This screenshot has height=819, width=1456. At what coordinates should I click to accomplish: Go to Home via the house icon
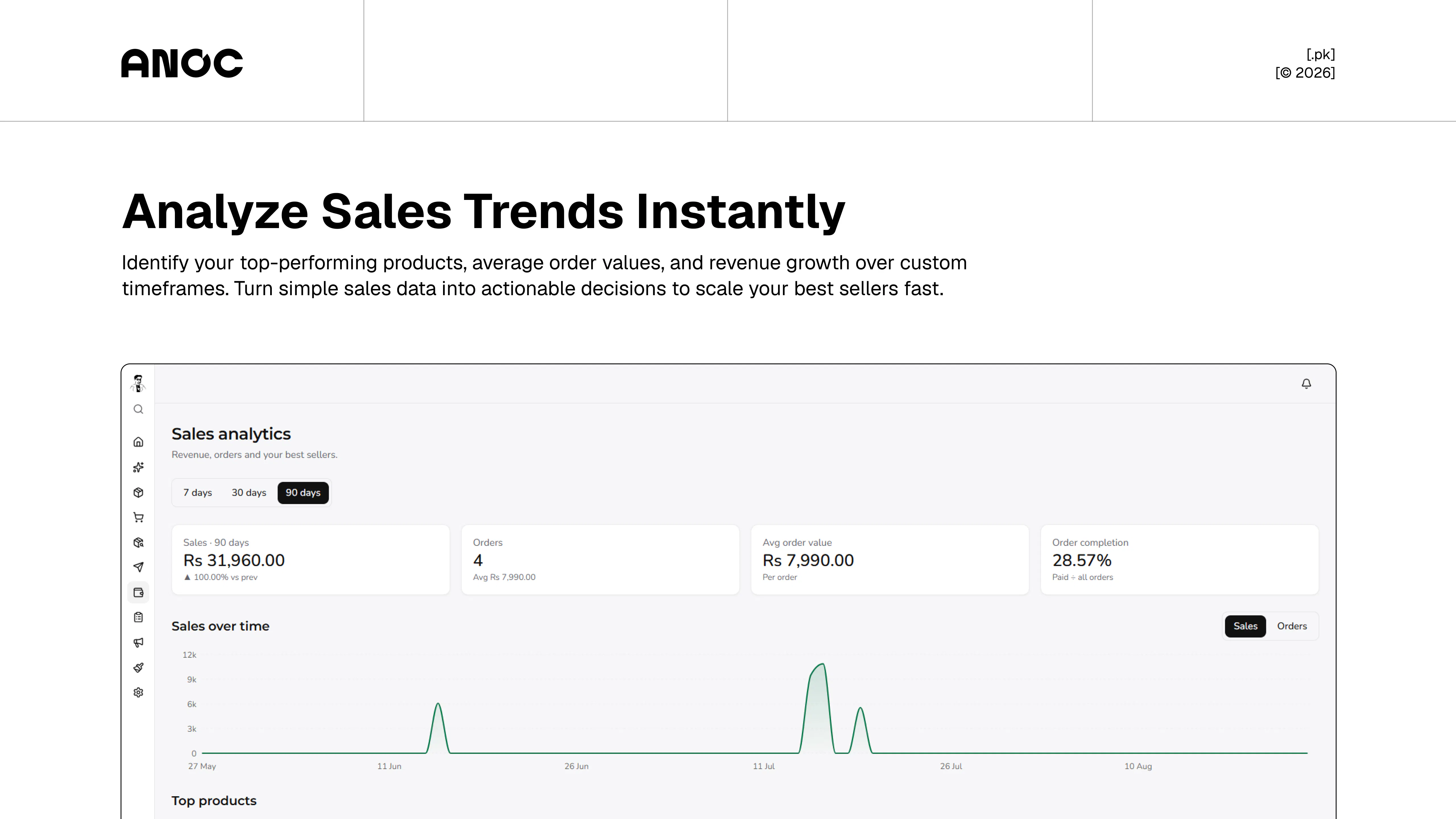(138, 442)
